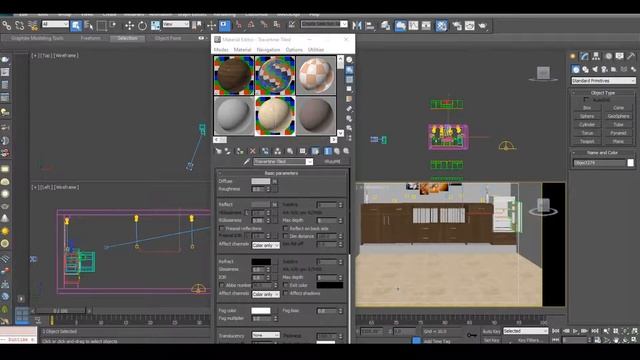640x360 pixels.
Task: Open Refract Affect channels dropdown
Action: coord(266,294)
